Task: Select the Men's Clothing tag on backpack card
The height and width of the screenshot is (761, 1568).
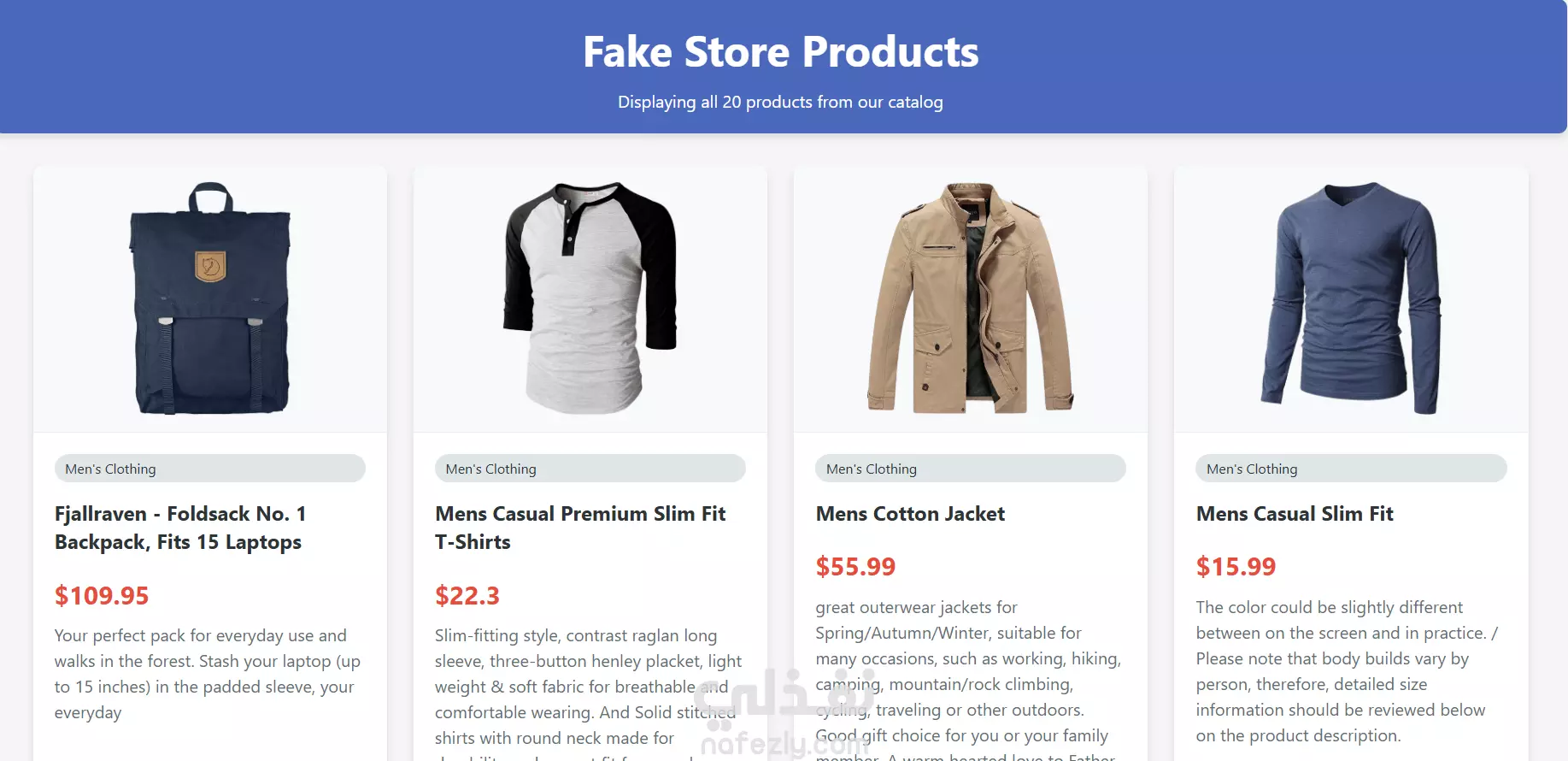Action: point(210,469)
